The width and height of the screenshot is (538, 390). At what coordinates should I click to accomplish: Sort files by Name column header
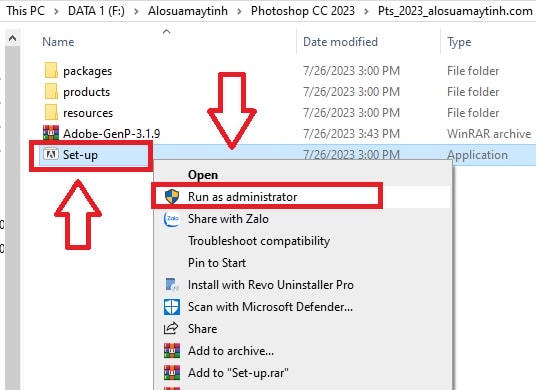pos(58,42)
